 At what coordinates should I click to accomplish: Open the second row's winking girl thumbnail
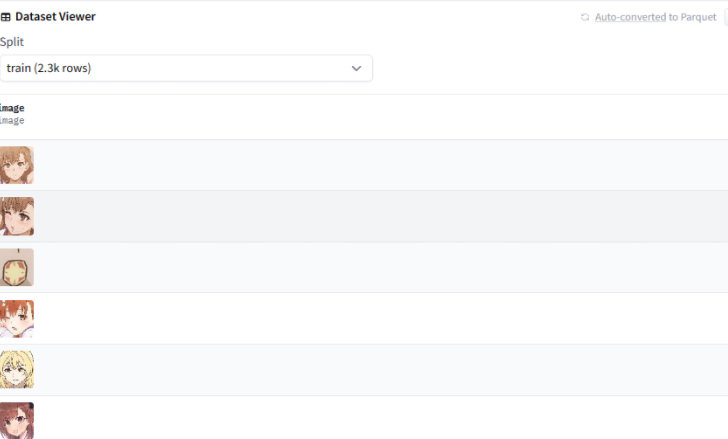tap(16, 216)
